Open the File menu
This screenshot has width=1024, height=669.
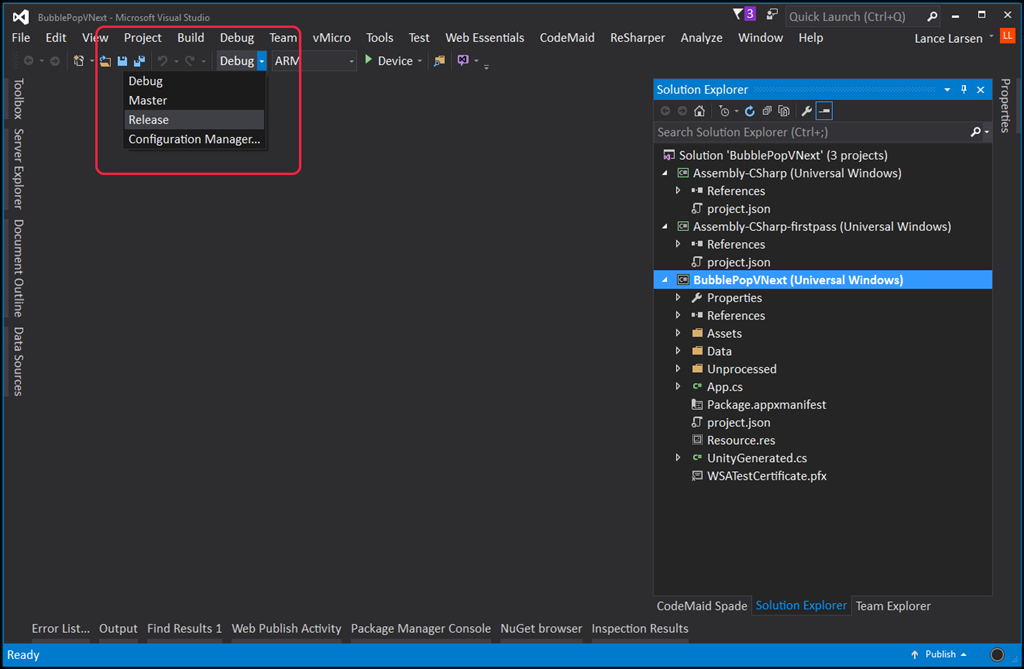(x=21, y=38)
